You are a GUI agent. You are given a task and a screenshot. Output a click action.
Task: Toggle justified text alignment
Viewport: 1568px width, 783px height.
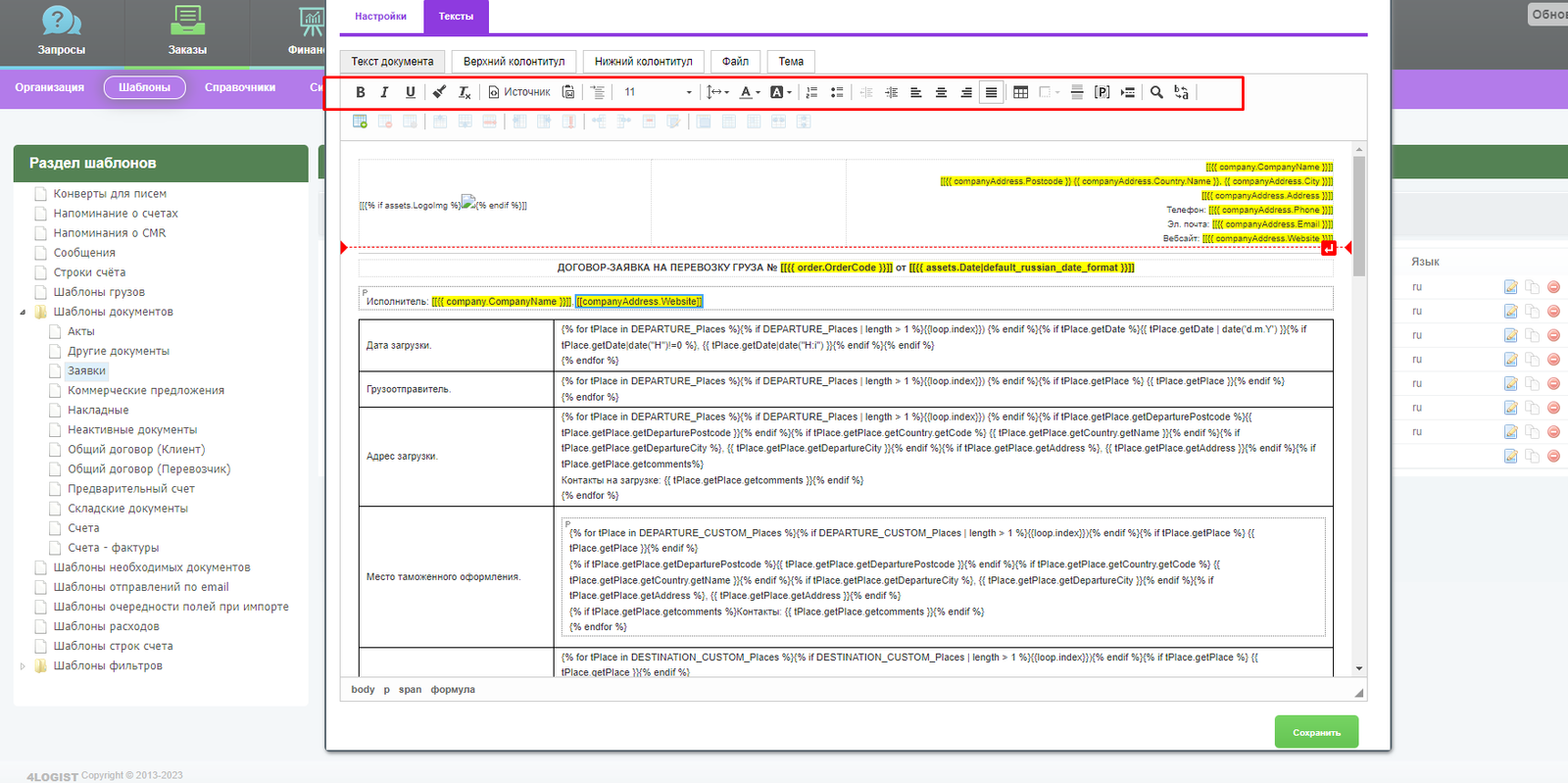[x=991, y=92]
